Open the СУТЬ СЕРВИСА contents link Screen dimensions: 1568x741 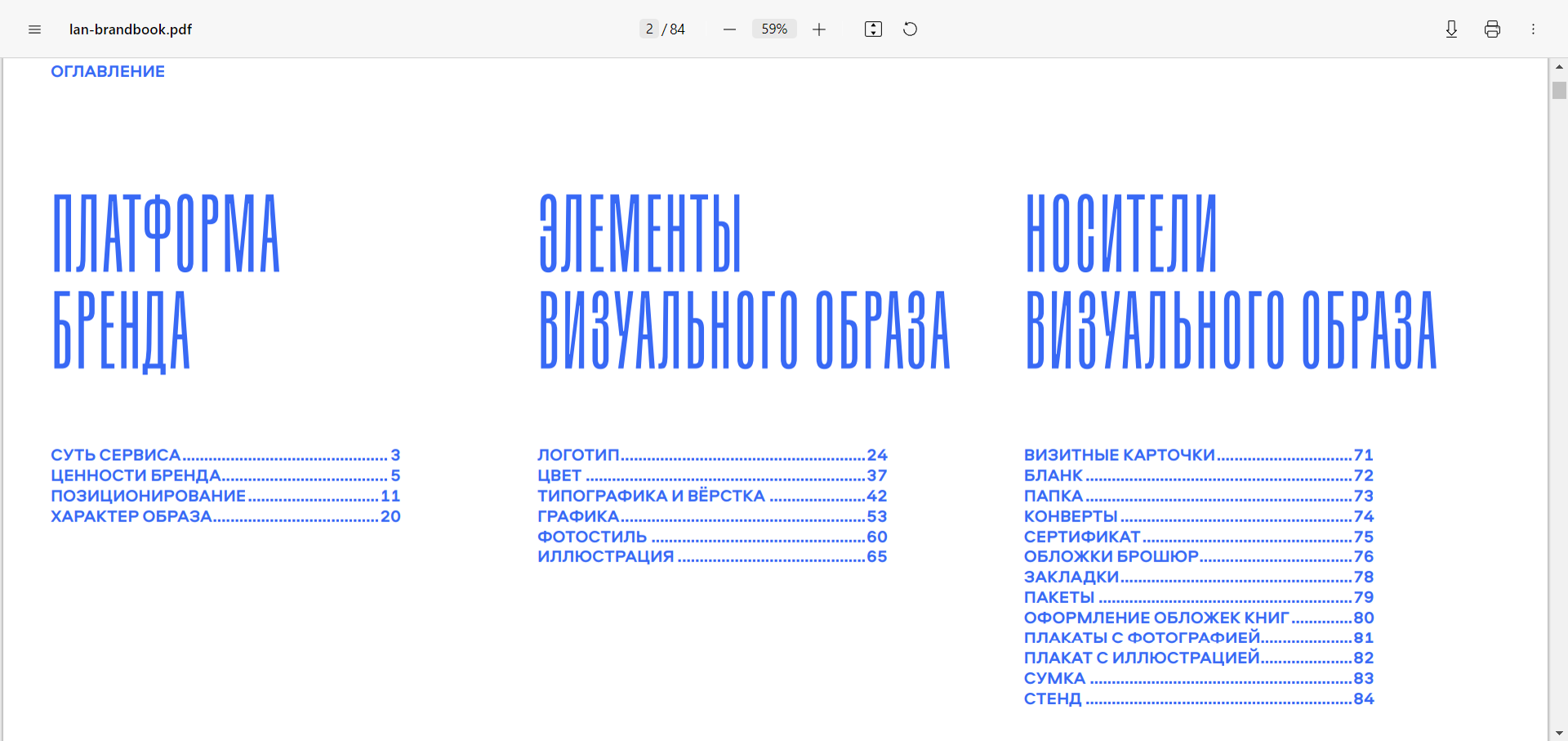225,455
